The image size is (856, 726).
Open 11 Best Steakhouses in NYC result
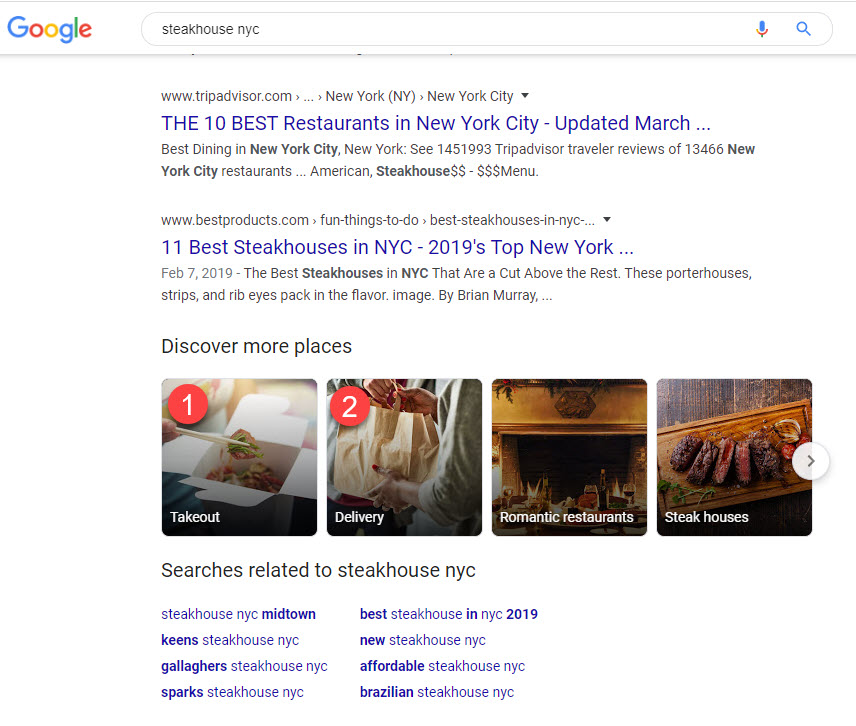pos(397,247)
